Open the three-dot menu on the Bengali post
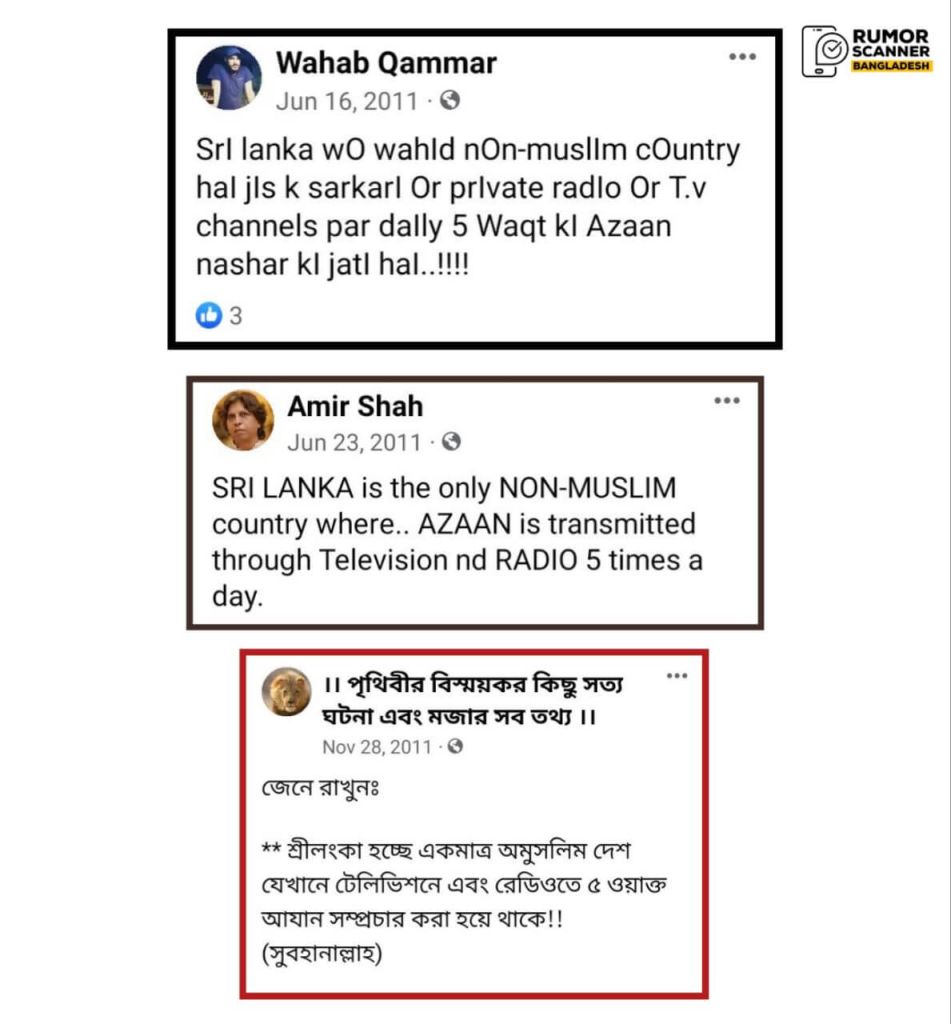Image resolution: width=951 pixels, height=1024 pixels. coord(677,675)
